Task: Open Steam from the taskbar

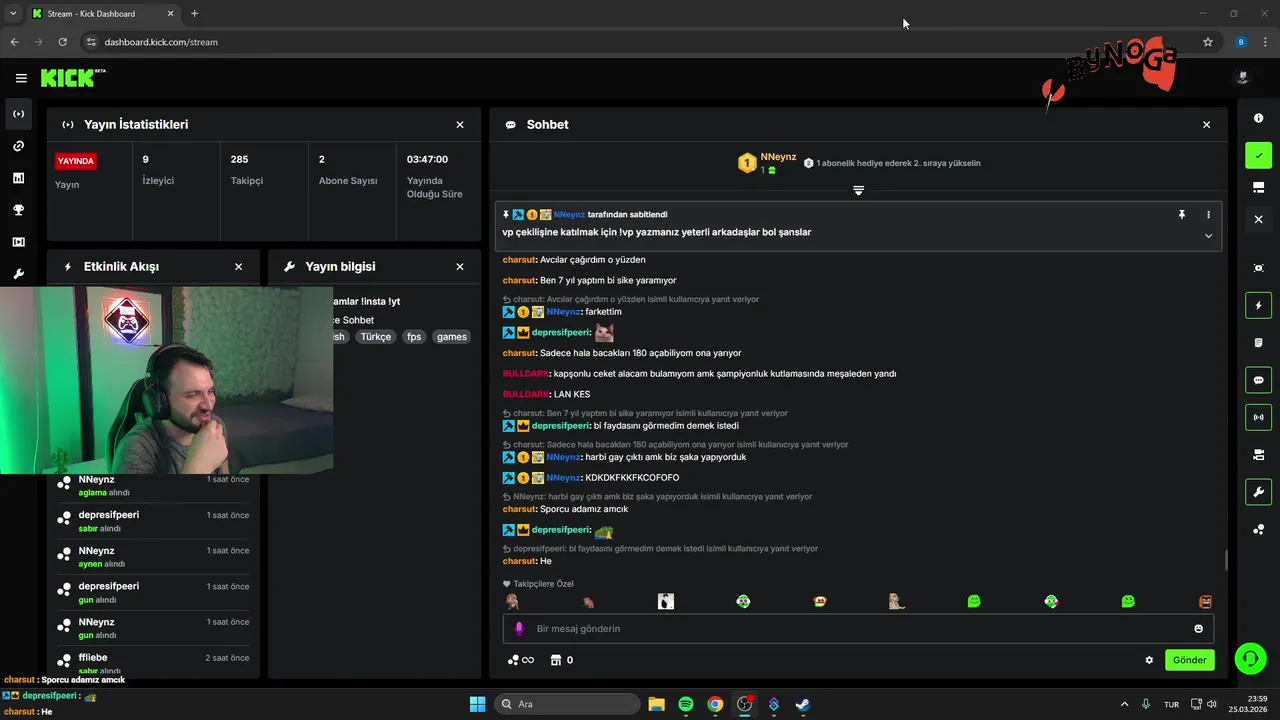Action: coord(802,704)
